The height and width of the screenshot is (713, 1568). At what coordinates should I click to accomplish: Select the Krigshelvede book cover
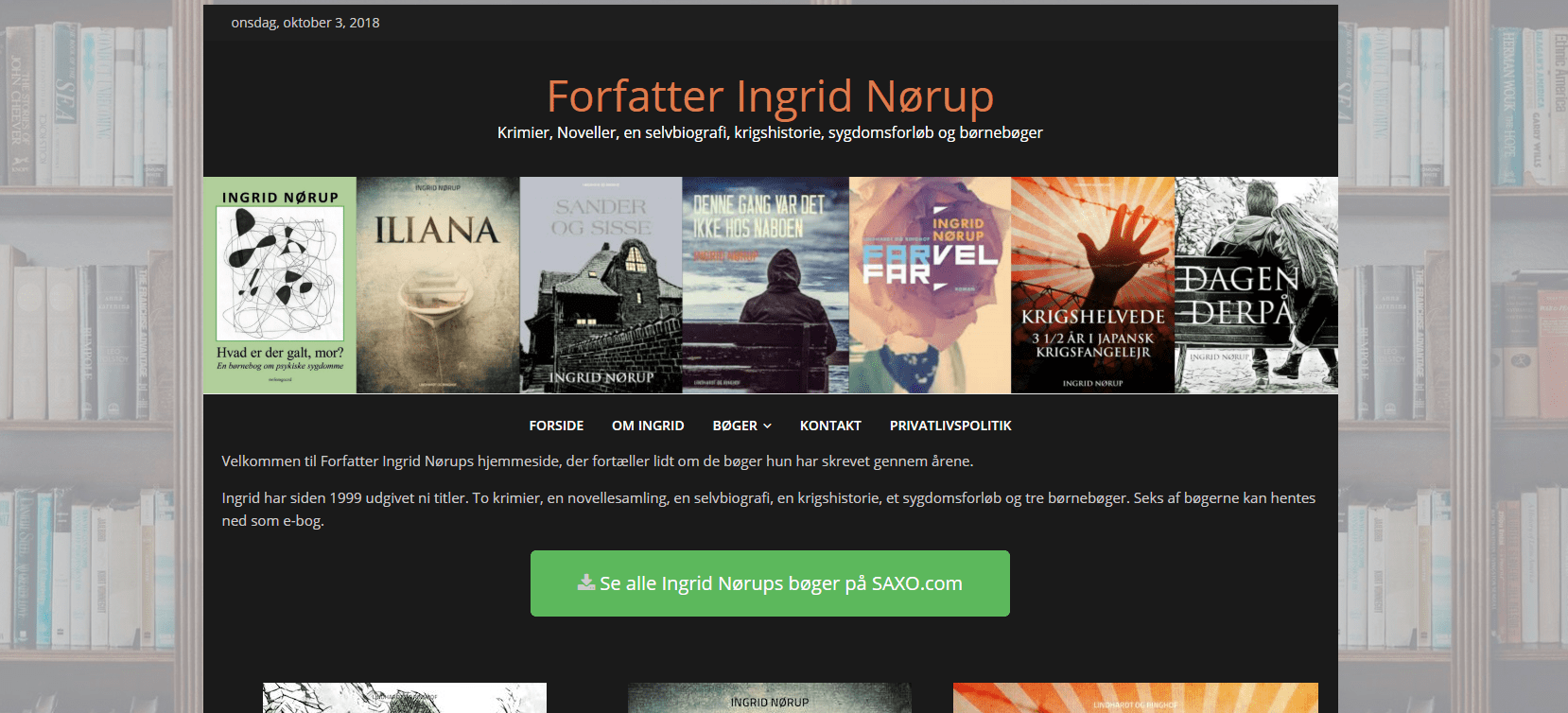[1093, 285]
